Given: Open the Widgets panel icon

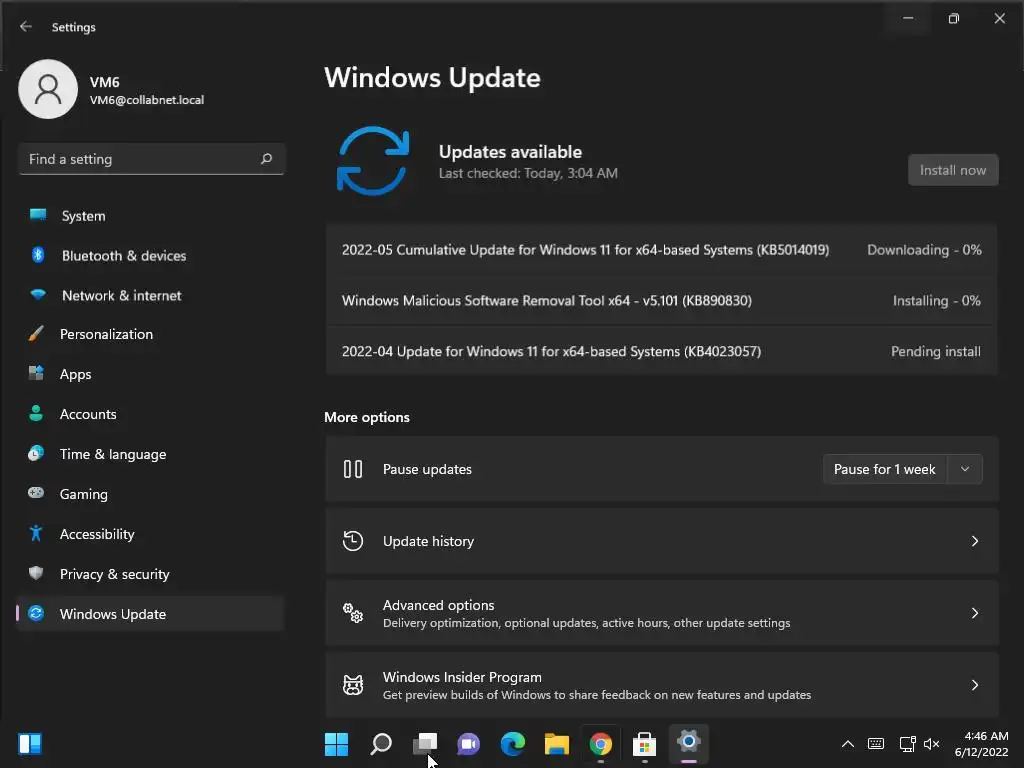Looking at the screenshot, I should (x=30, y=744).
